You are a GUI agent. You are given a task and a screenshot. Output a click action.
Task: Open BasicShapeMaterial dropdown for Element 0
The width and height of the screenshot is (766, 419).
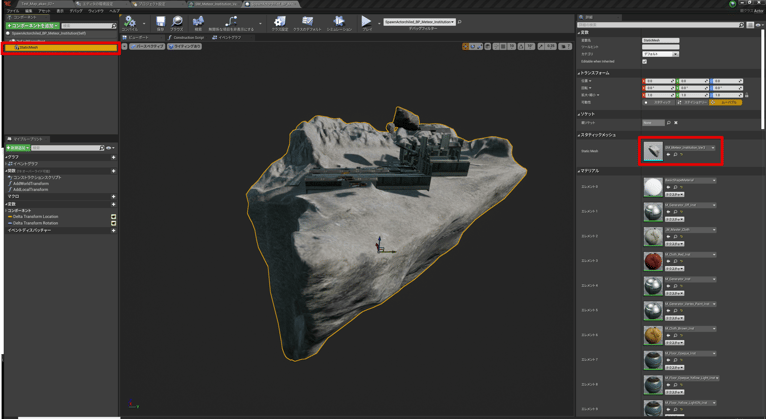[689, 181]
